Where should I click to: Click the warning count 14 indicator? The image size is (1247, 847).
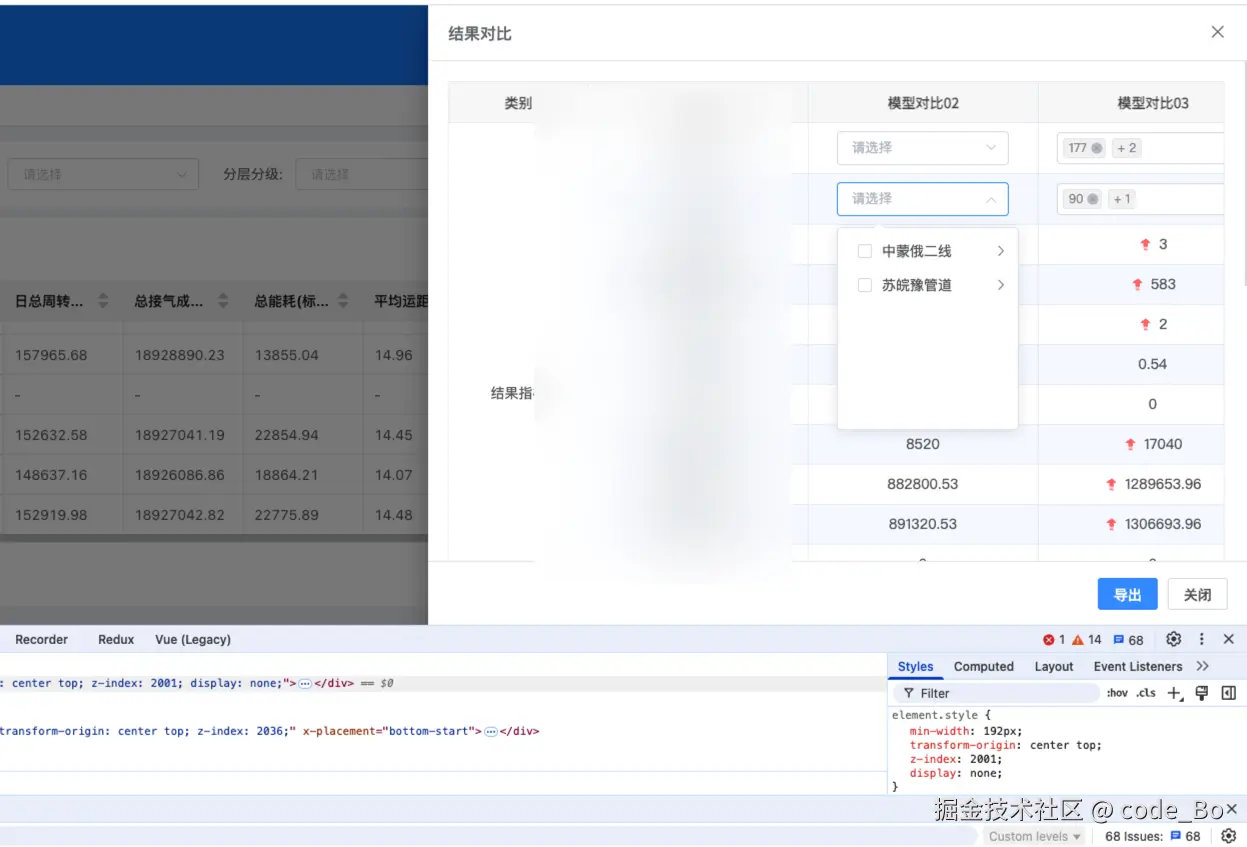1087,640
